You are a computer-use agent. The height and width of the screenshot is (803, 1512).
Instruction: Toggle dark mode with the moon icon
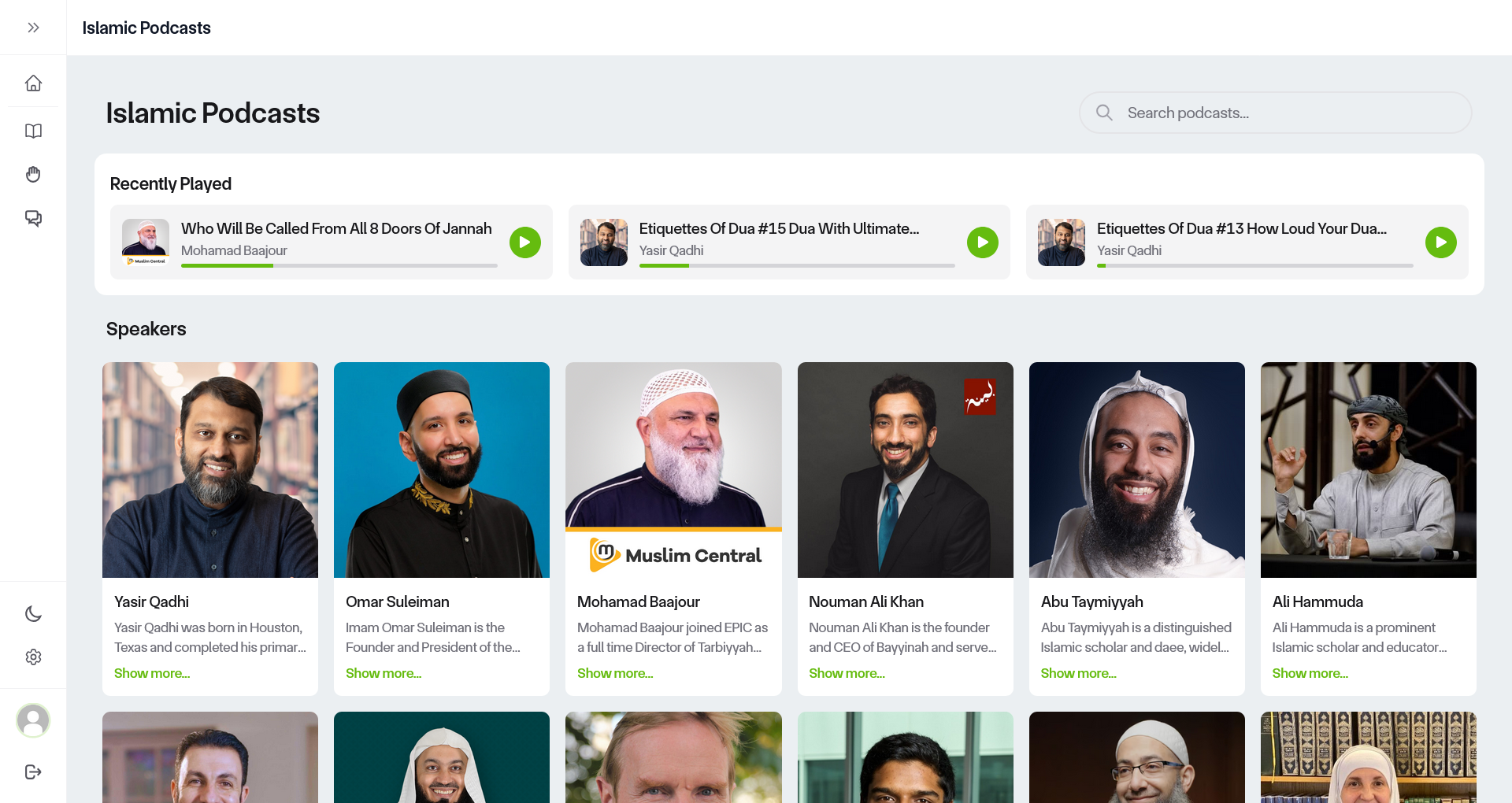tap(33, 613)
